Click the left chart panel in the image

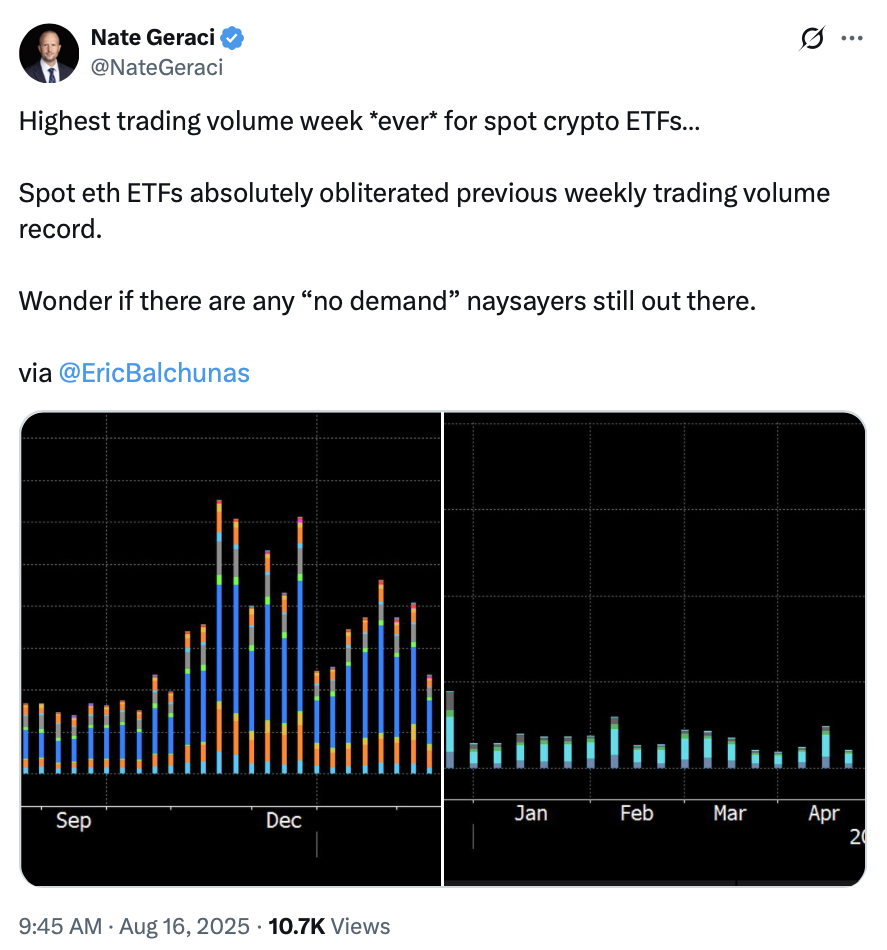230,650
